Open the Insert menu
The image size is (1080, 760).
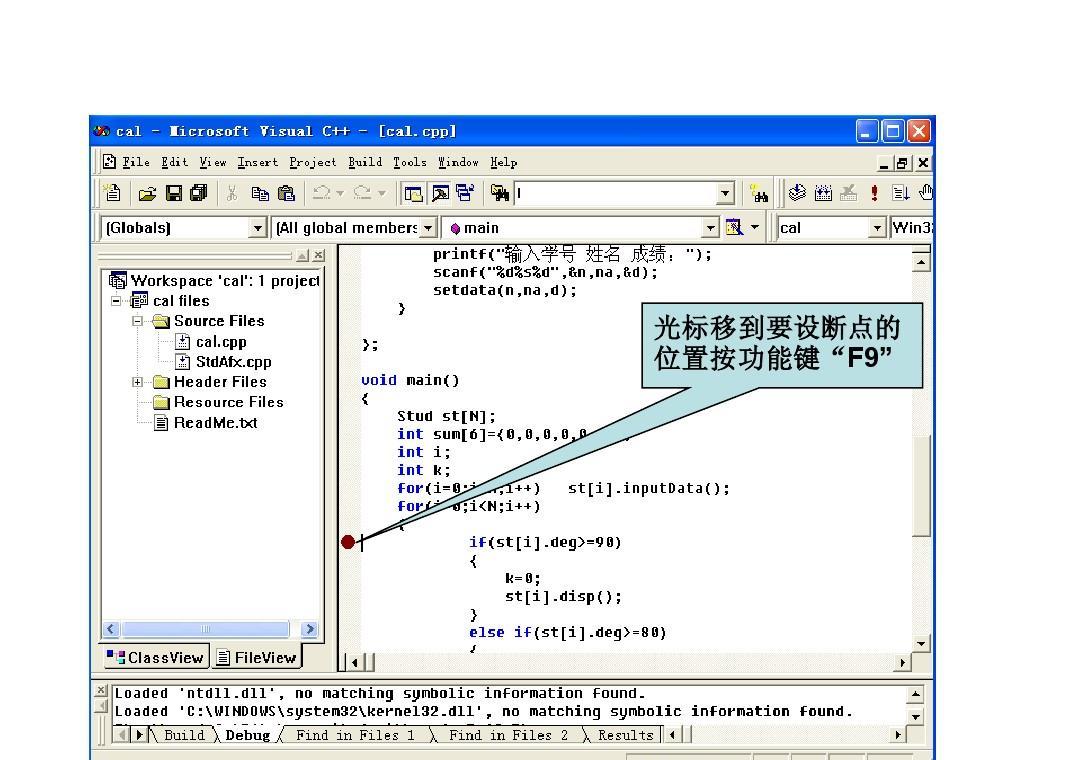tap(258, 162)
